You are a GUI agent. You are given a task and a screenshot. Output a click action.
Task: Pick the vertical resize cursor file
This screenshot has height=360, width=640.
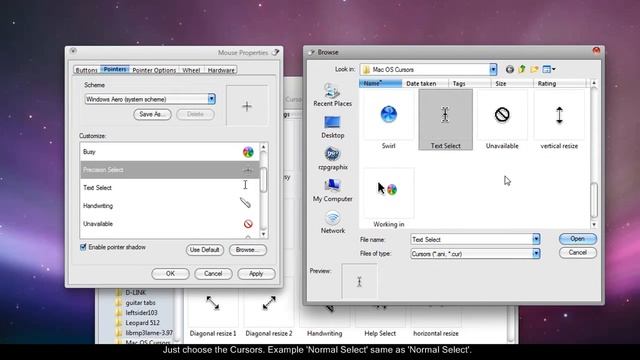pos(559,120)
